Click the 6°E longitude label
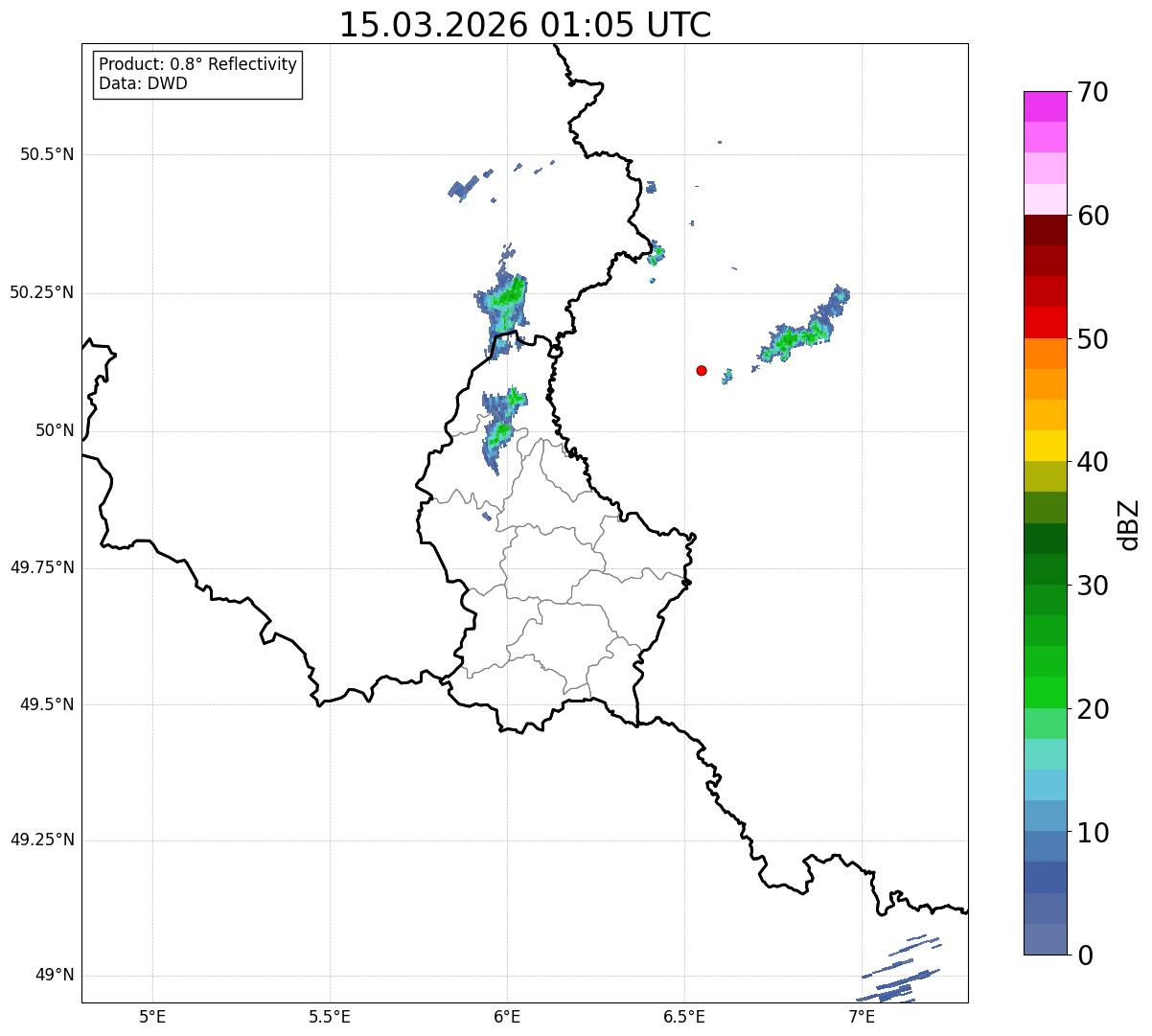The width and height of the screenshot is (1152, 1036). (507, 1017)
